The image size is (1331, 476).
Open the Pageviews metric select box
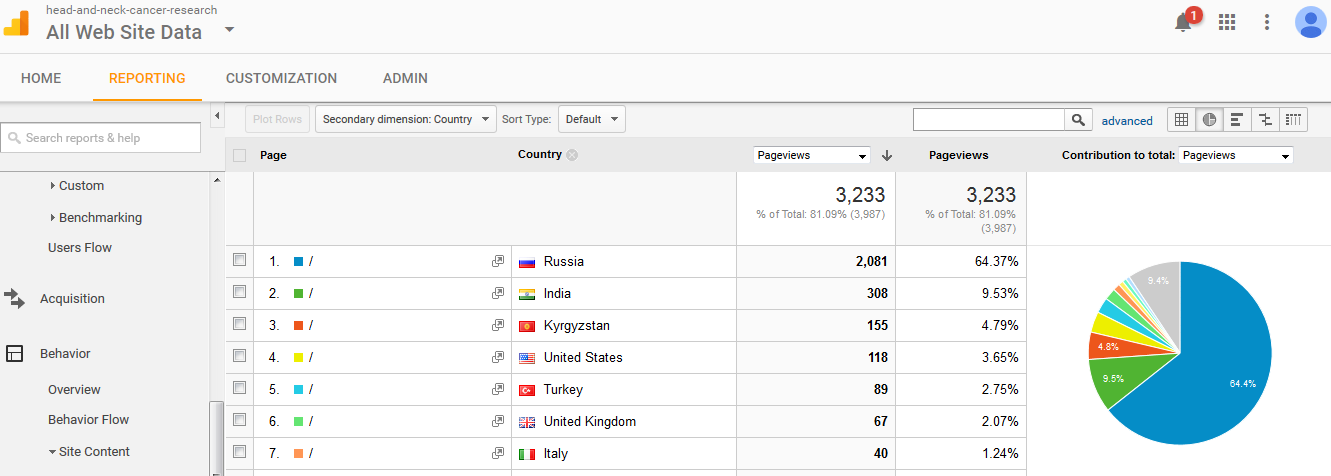812,155
